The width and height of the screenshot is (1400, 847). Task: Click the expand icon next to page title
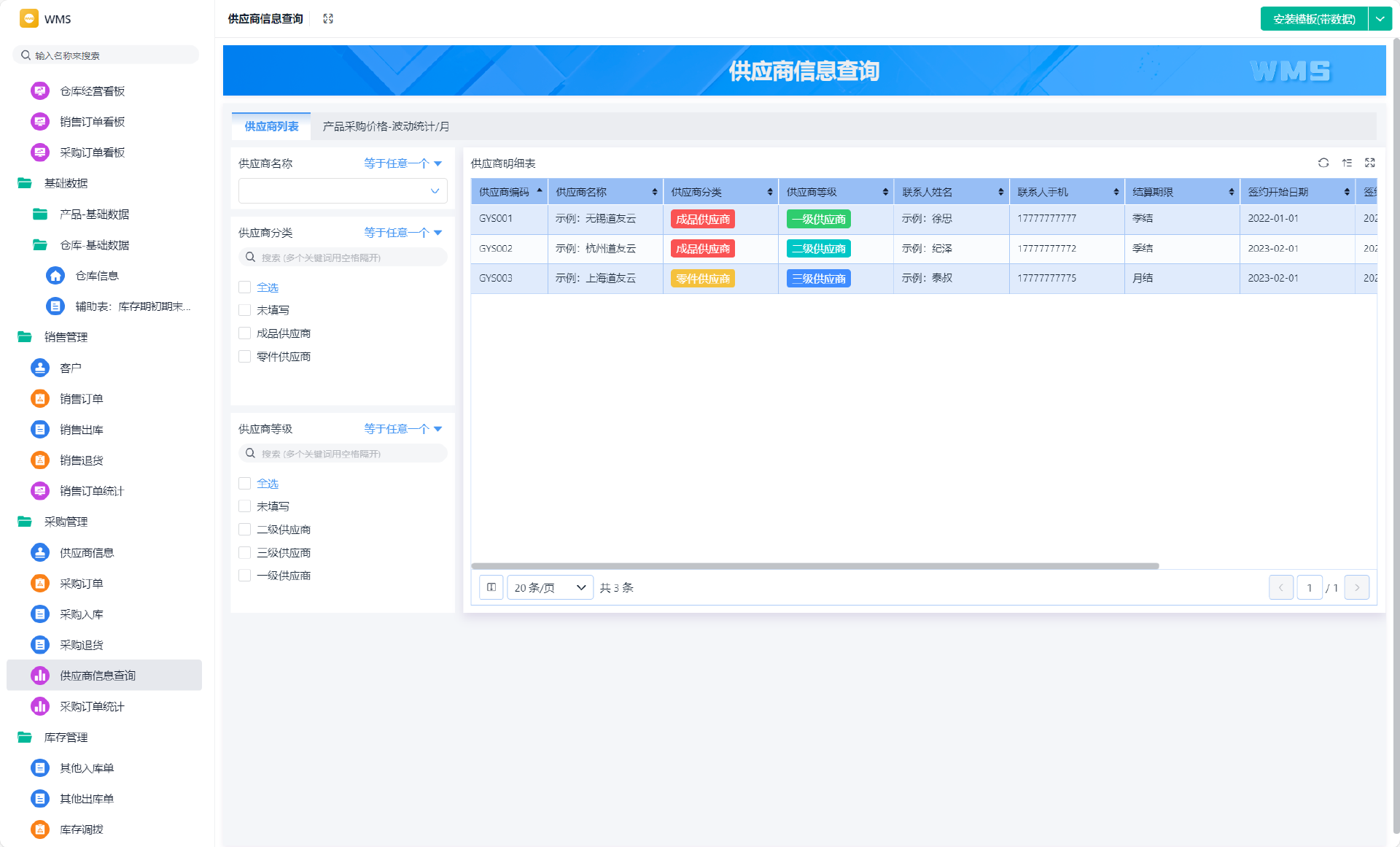click(328, 19)
